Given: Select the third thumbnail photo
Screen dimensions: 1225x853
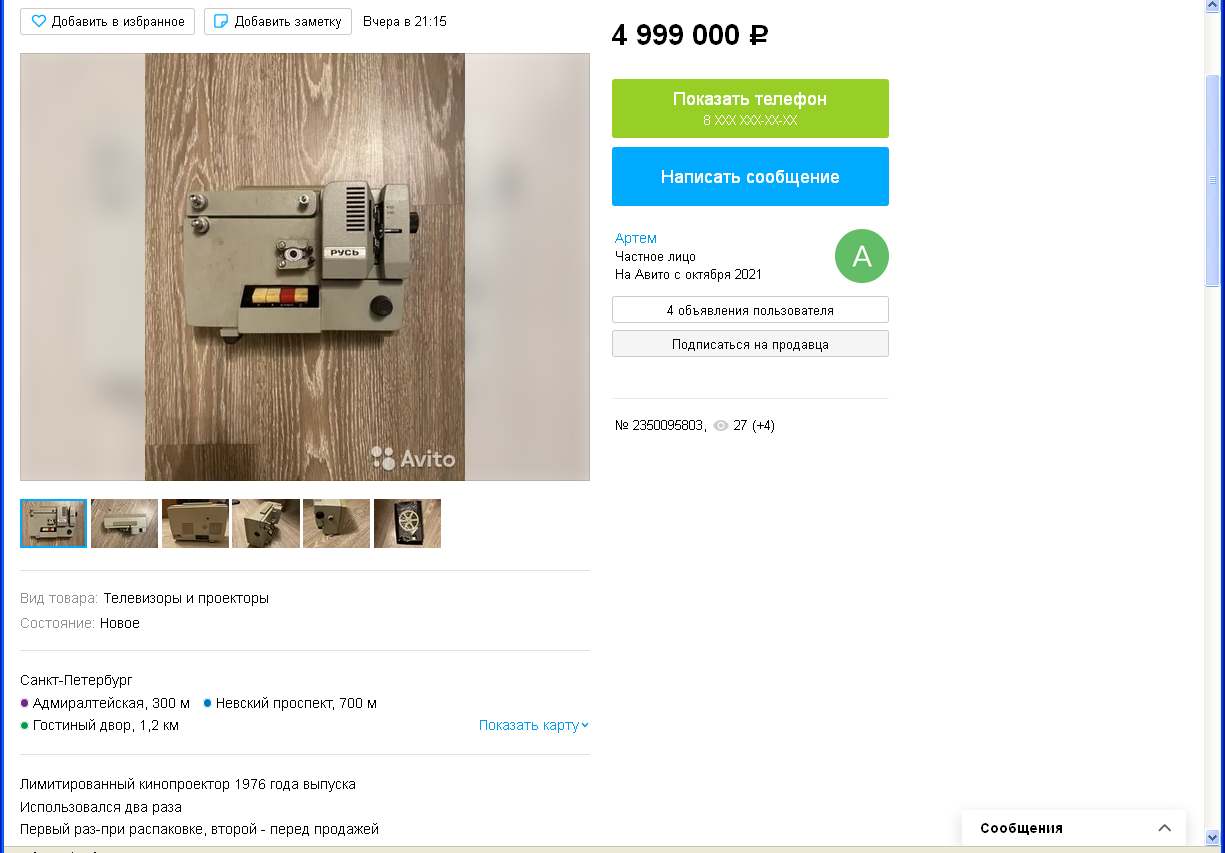Looking at the screenshot, I should pyautogui.click(x=195, y=523).
